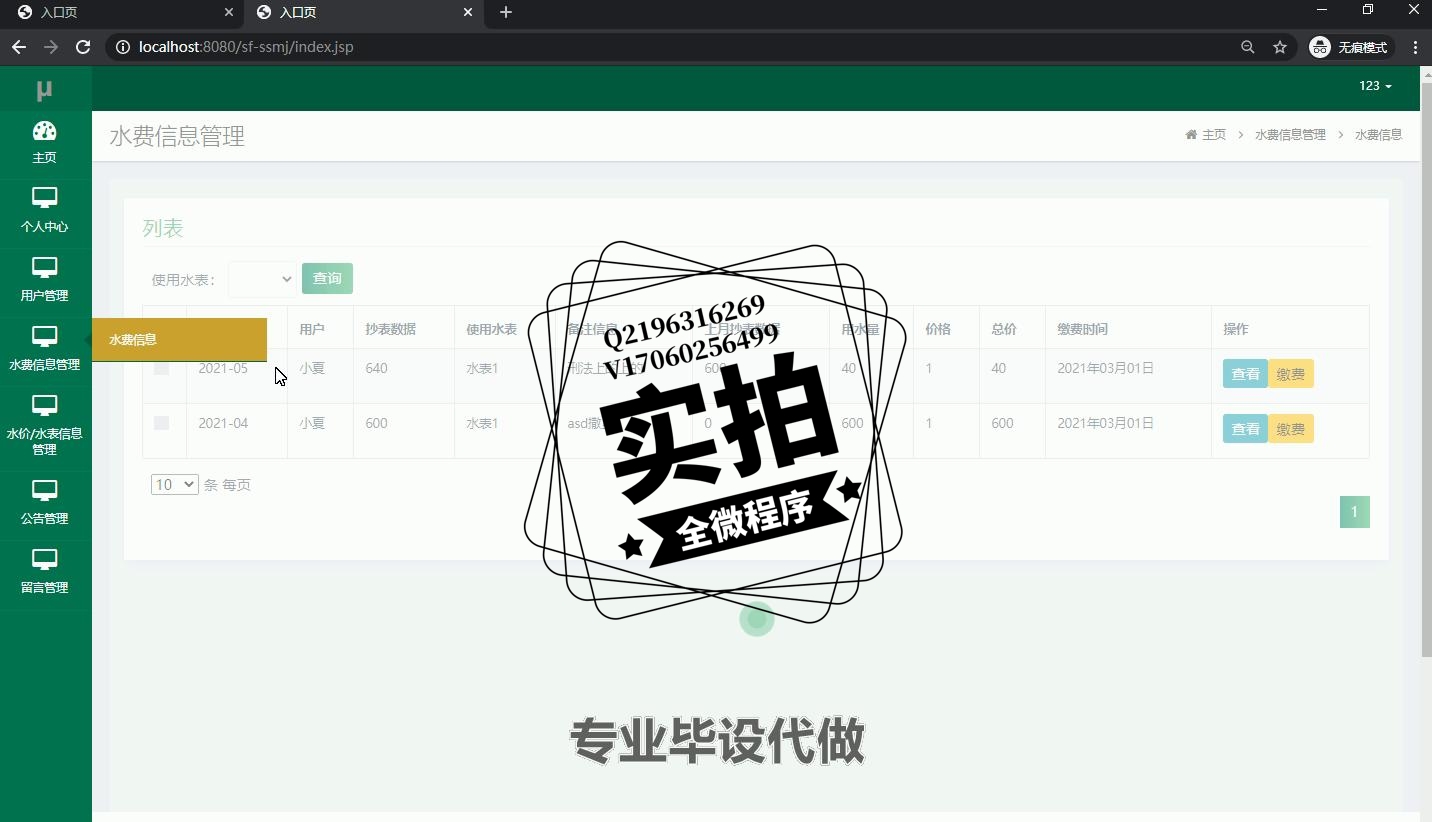Close the first 入口页 tab
1432x822 pixels.
pos(229,12)
